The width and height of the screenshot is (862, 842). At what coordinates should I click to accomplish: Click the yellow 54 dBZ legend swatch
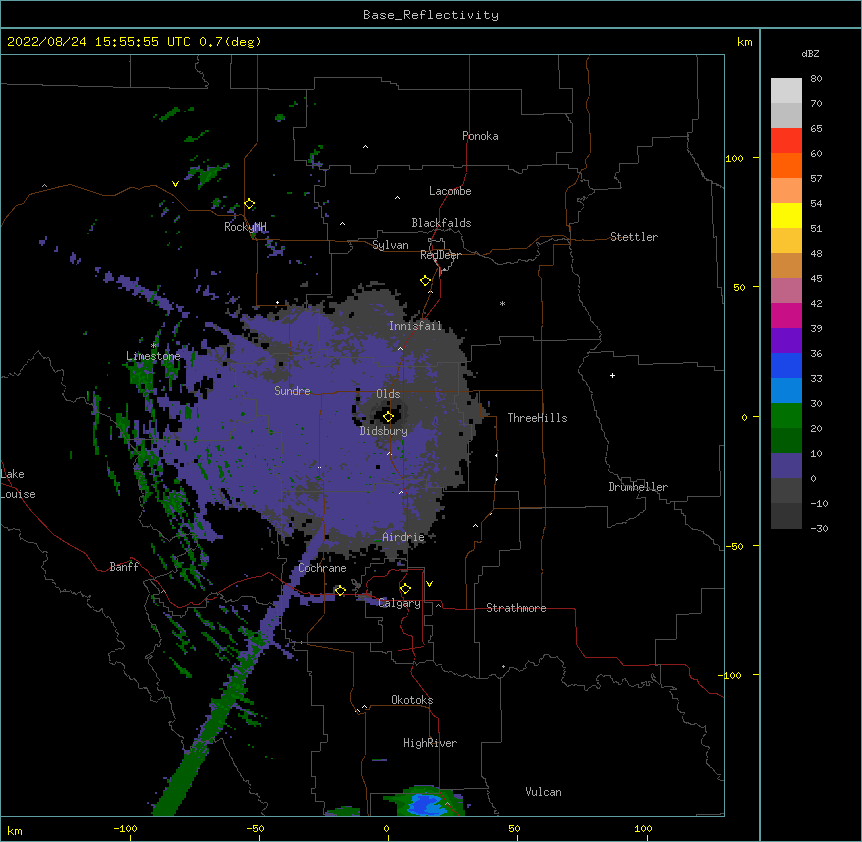786,215
